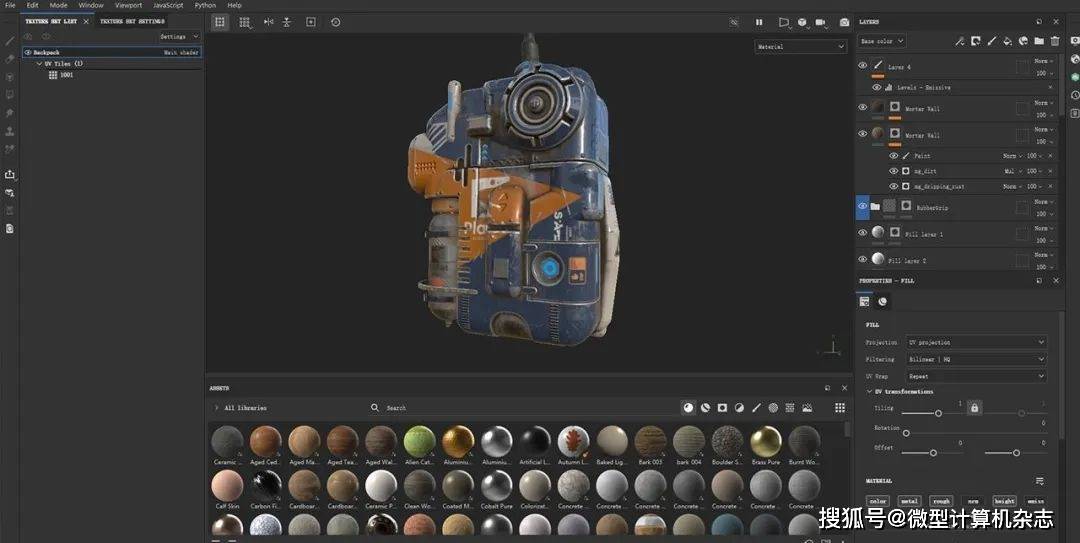
Task: Open the Base color channel dropdown
Action: coord(882,41)
